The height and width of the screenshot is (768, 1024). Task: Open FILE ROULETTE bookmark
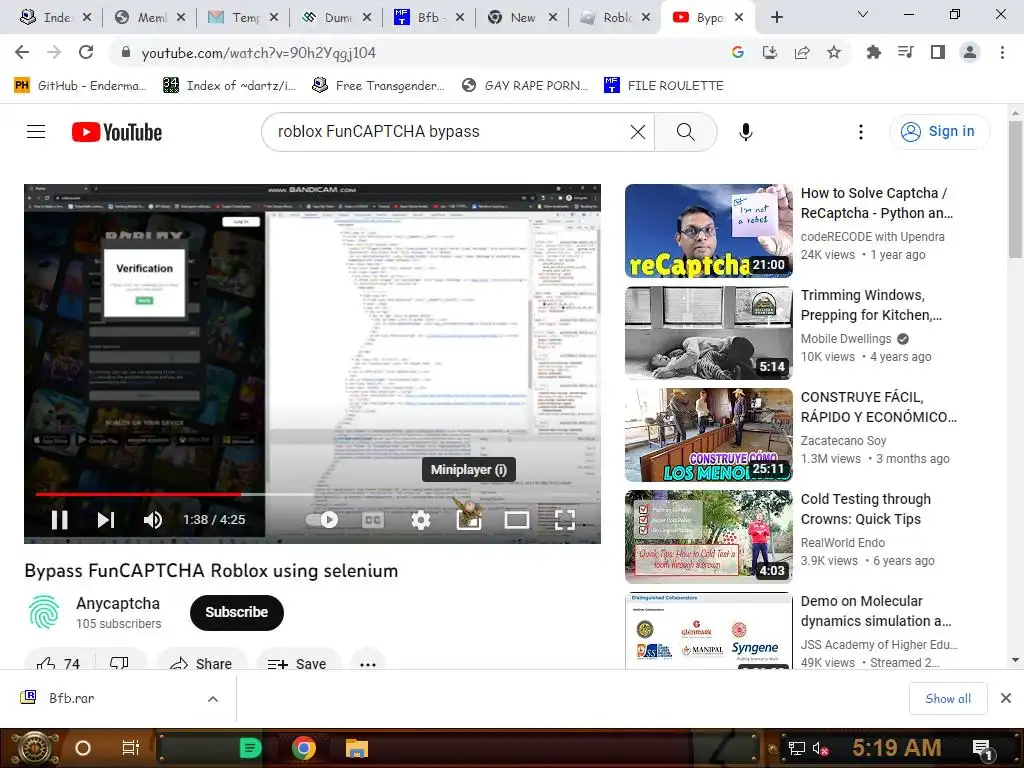[x=664, y=86]
